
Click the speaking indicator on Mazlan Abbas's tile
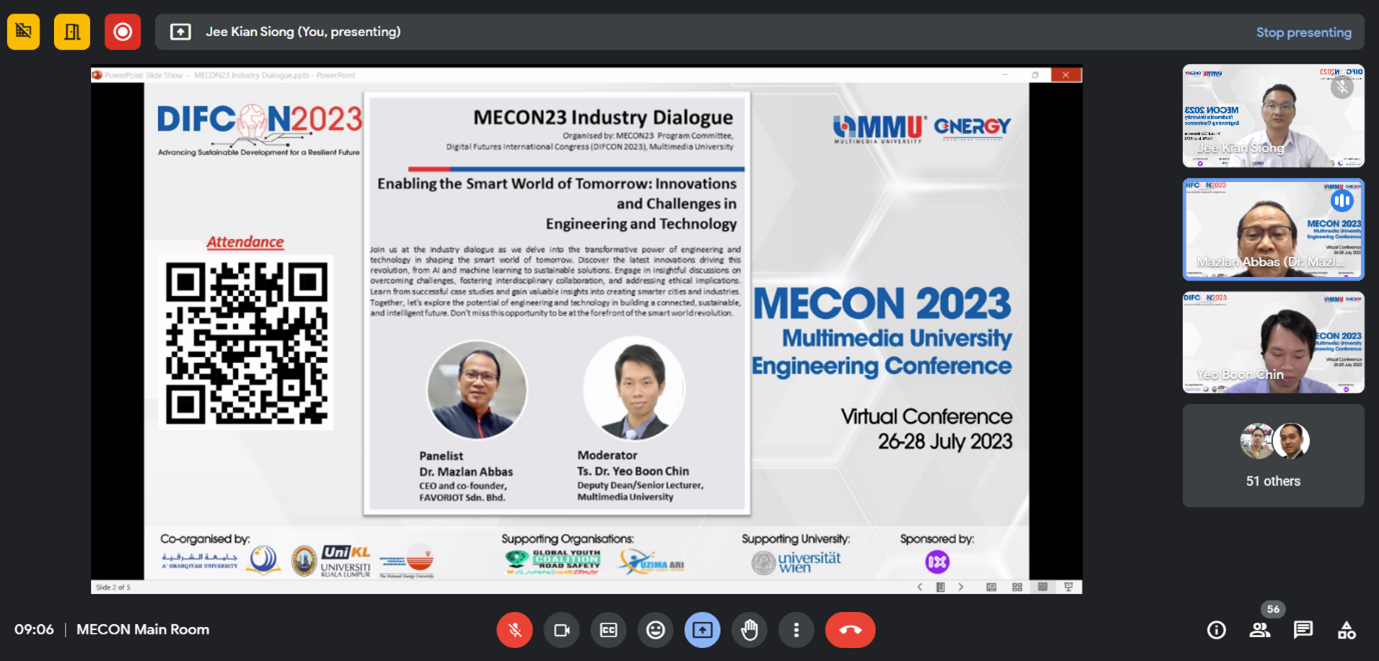click(x=1342, y=200)
